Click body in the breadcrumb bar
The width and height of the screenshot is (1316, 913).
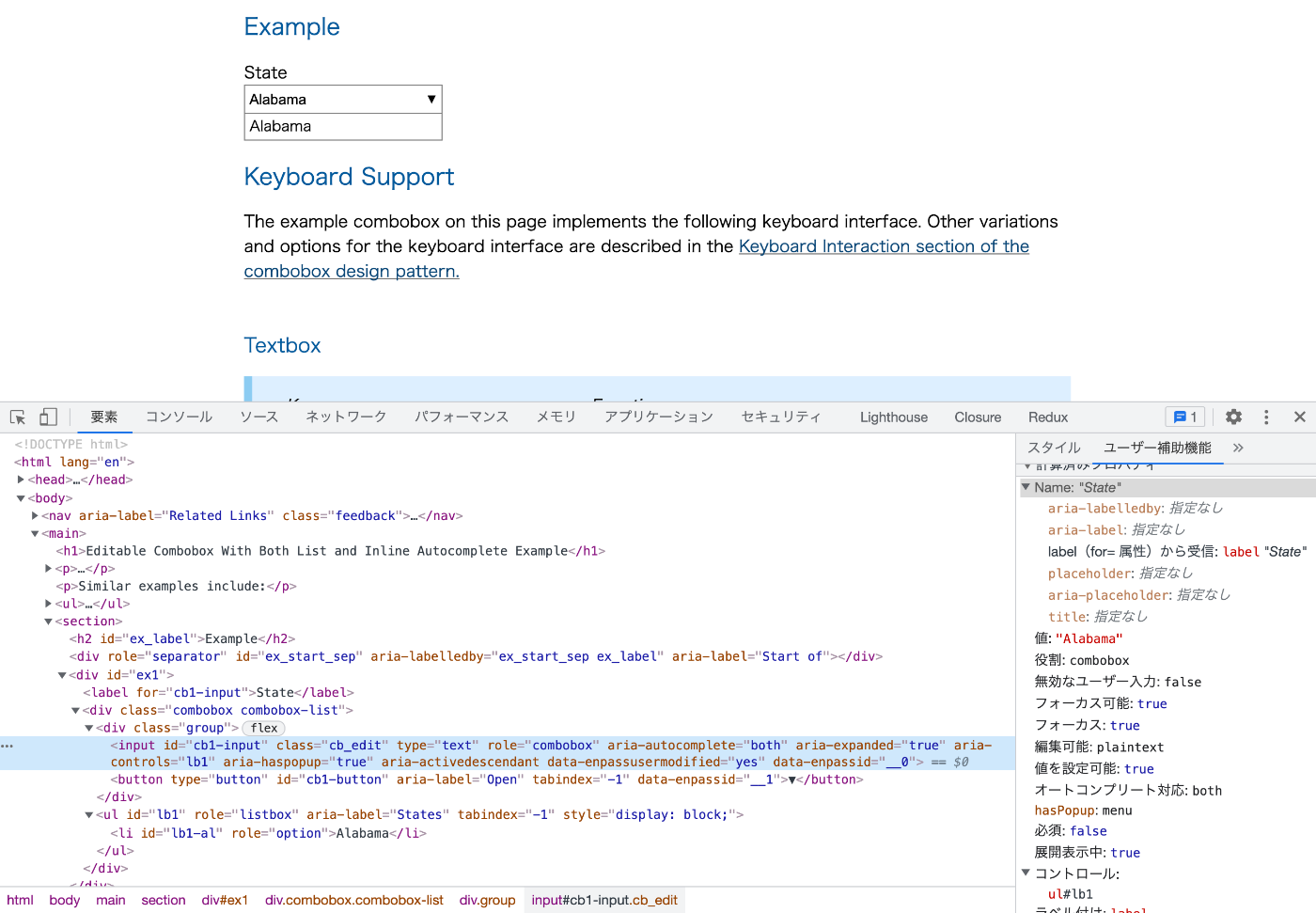pyautogui.click(x=65, y=900)
